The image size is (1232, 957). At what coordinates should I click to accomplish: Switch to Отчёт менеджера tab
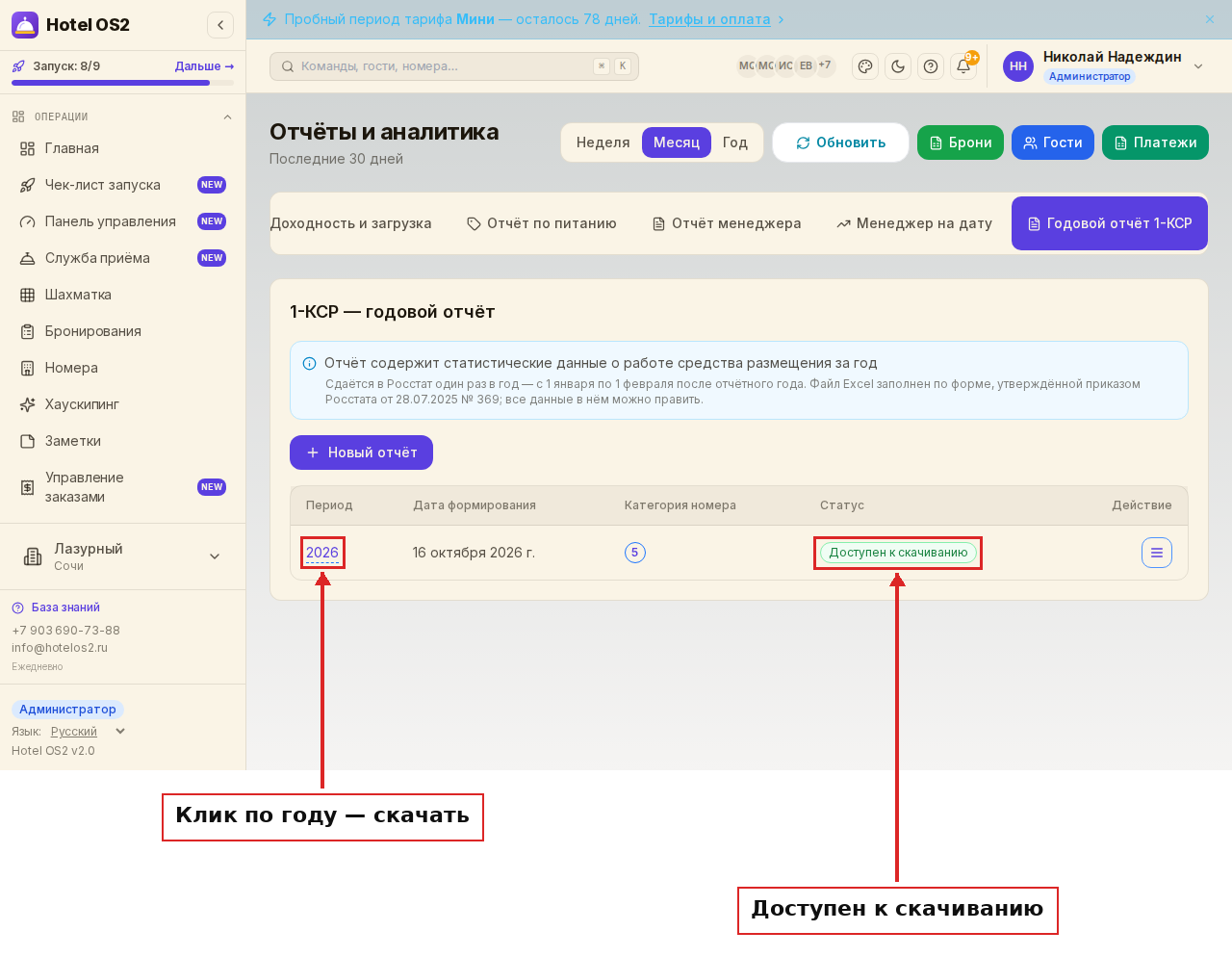(x=727, y=223)
